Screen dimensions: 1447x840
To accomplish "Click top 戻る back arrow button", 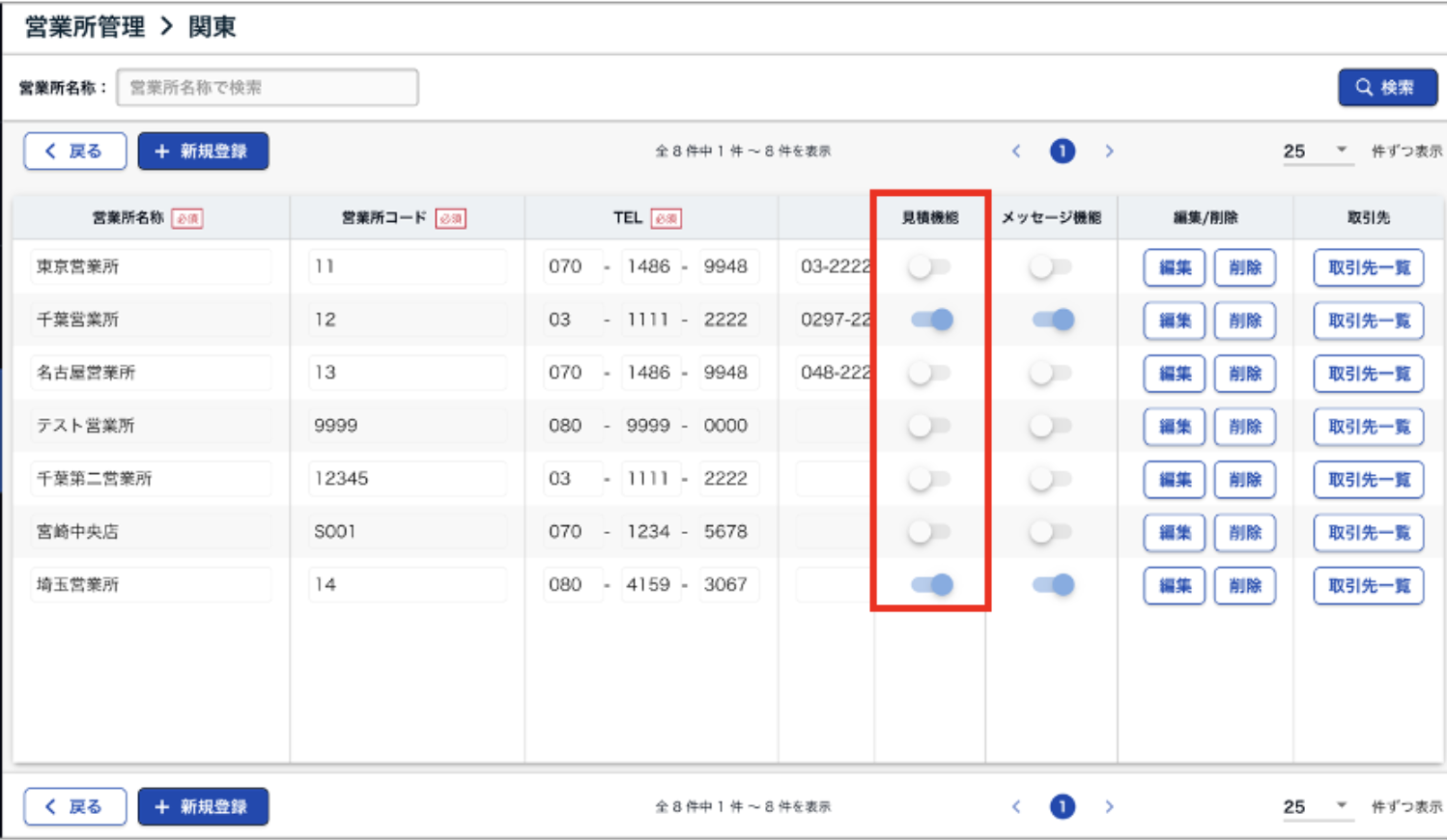I will [x=75, y=151].
